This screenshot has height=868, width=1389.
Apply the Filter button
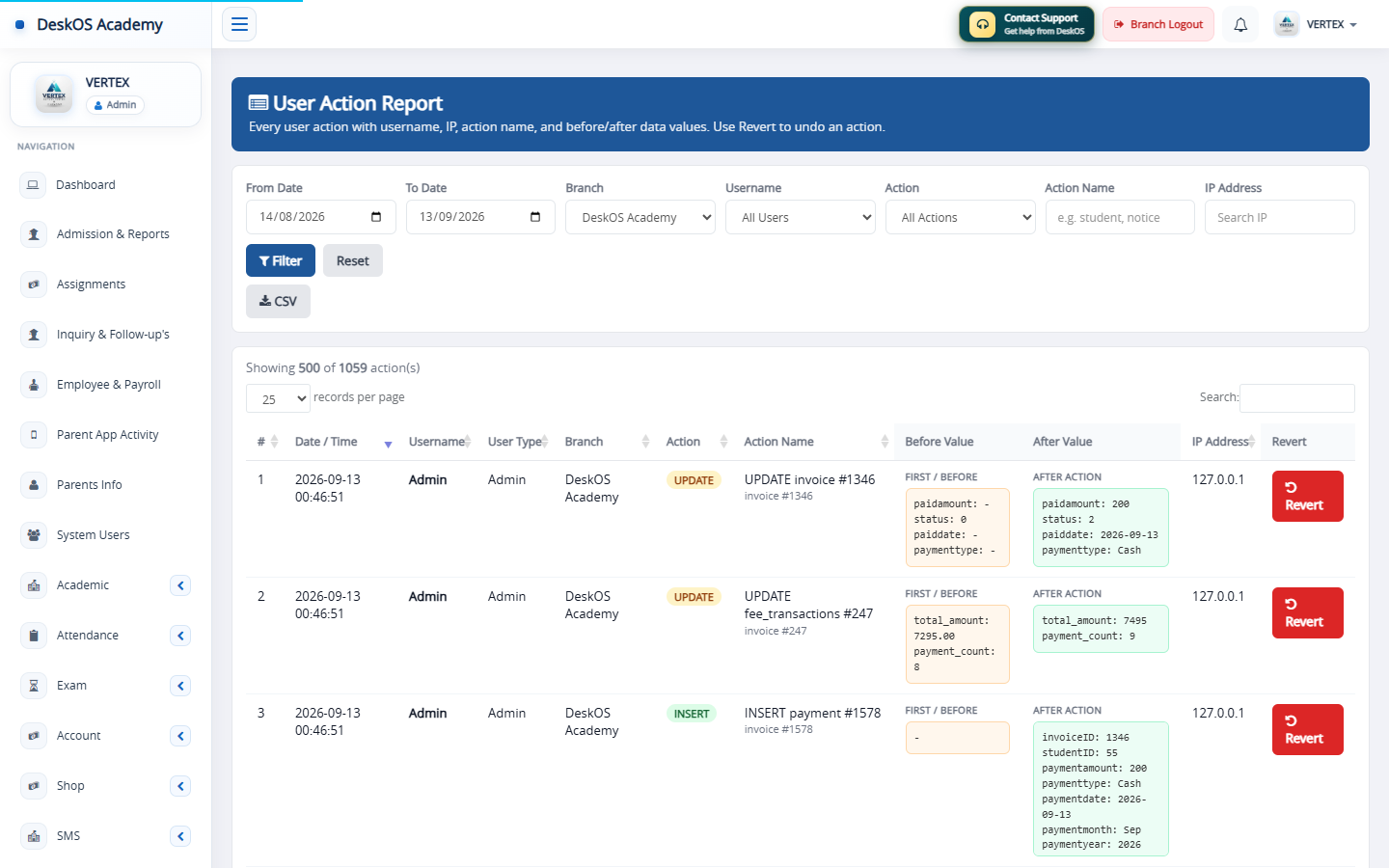point(281,260)
